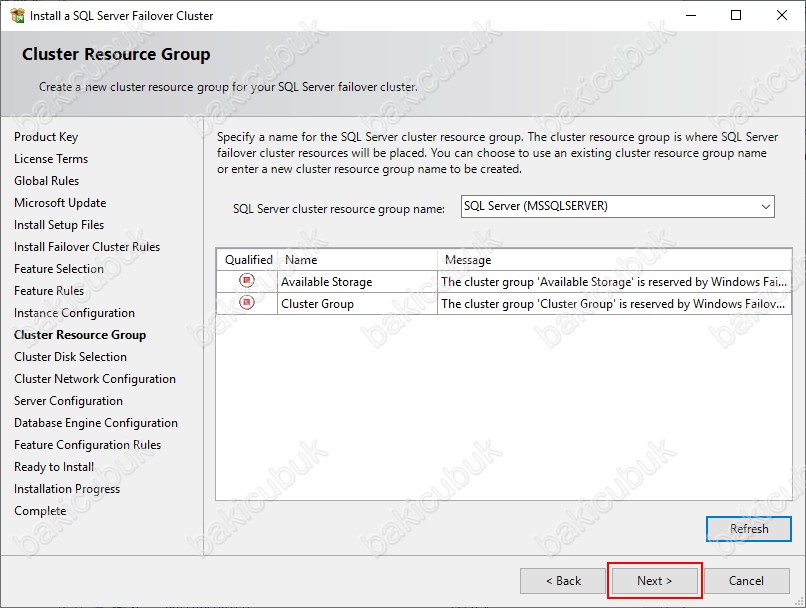Viewport: 806px width, 608px height.
Task: Go to the Complete step
Action: coord(40,511)
